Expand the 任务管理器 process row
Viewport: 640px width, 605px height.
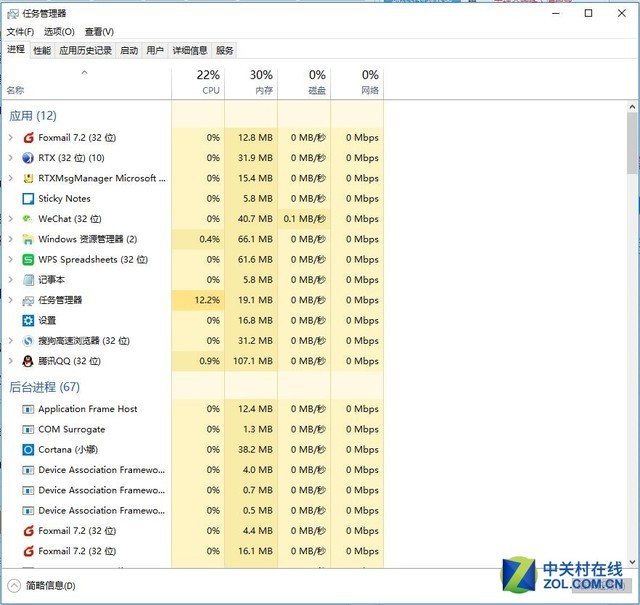point(11,300)
